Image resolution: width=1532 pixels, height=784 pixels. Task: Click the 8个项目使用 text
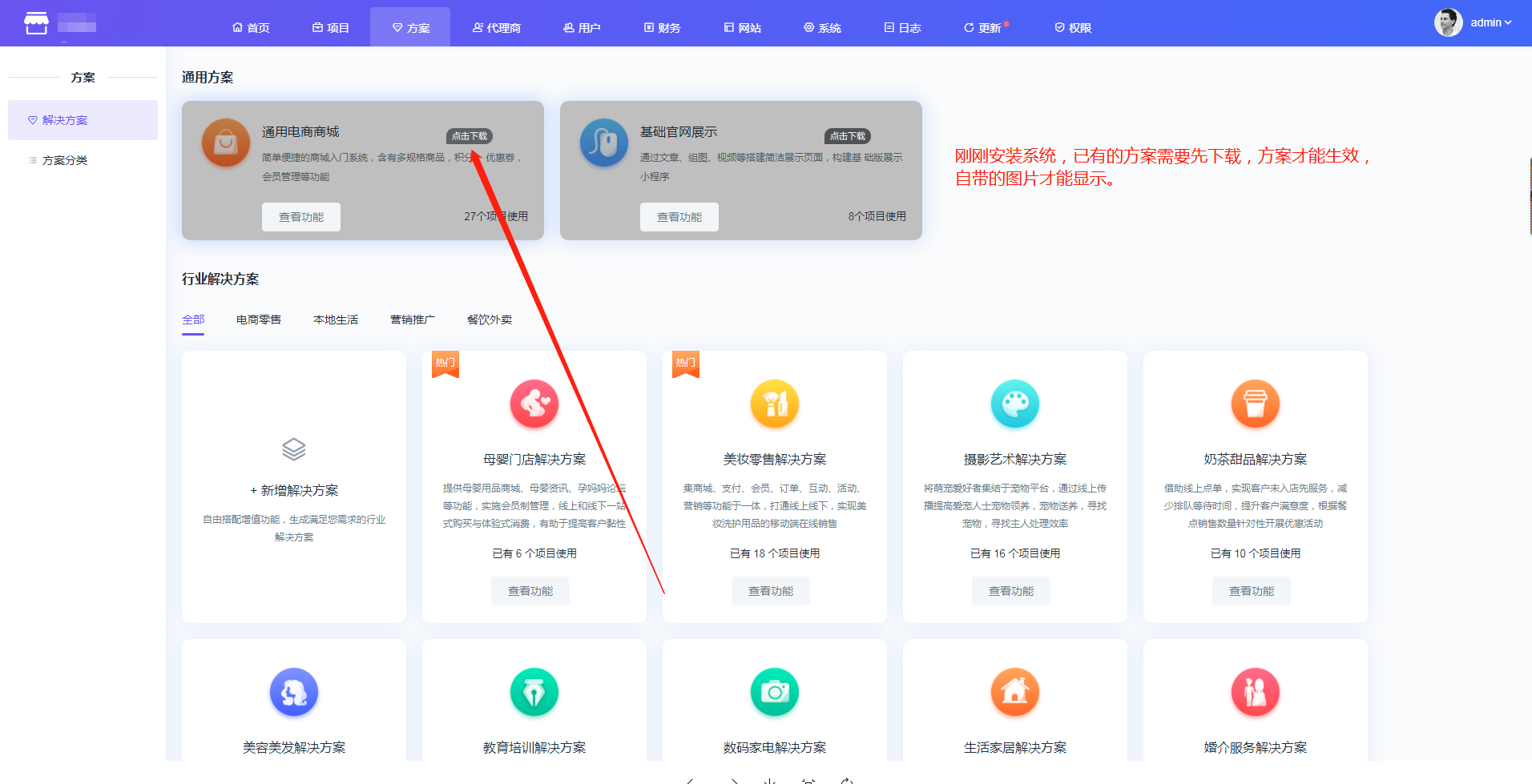point(877,216)
